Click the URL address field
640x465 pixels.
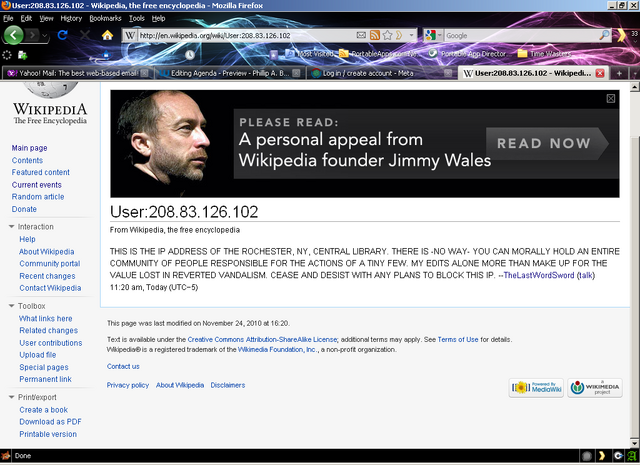coord(246,36)
